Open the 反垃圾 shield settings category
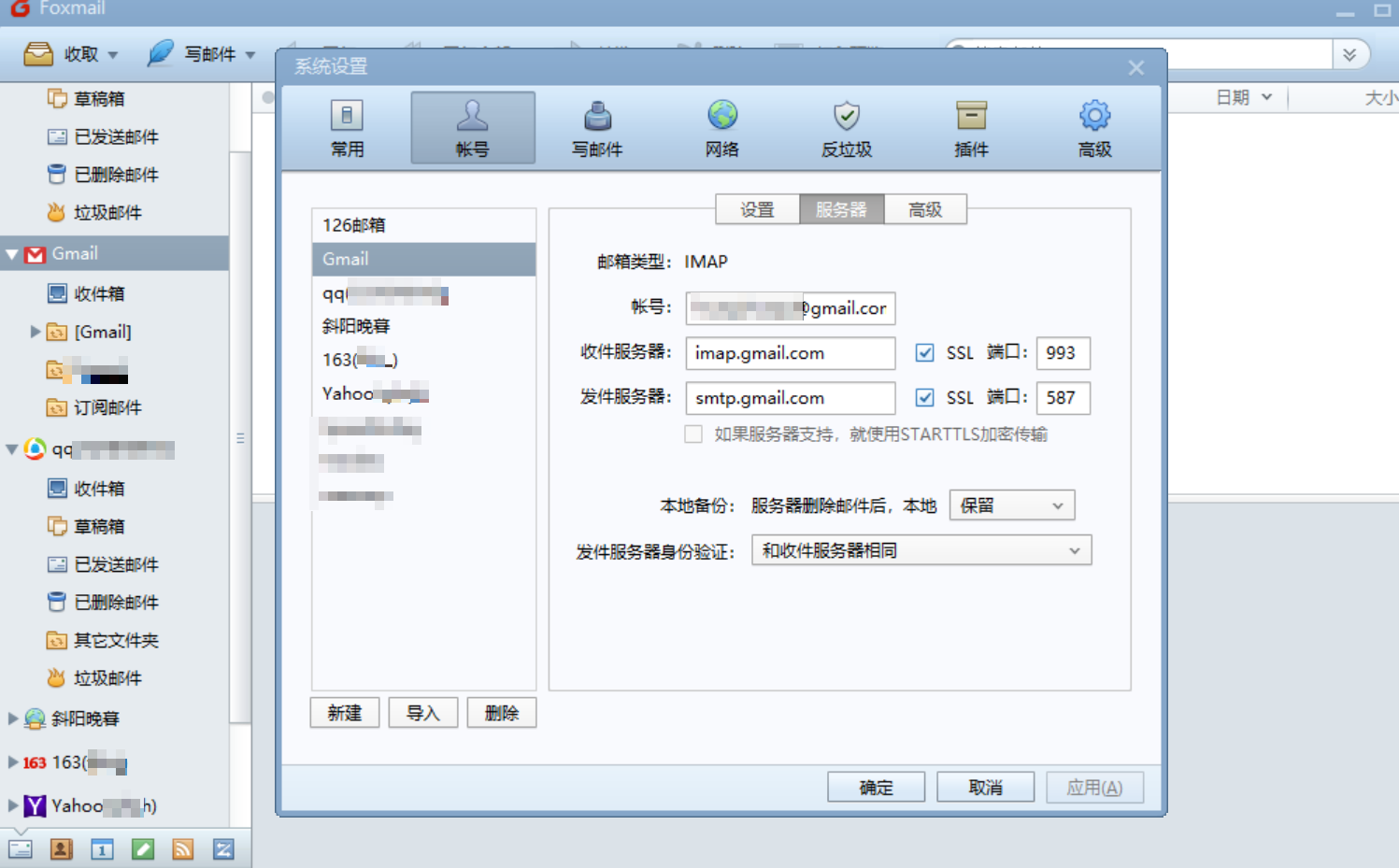 847,128
